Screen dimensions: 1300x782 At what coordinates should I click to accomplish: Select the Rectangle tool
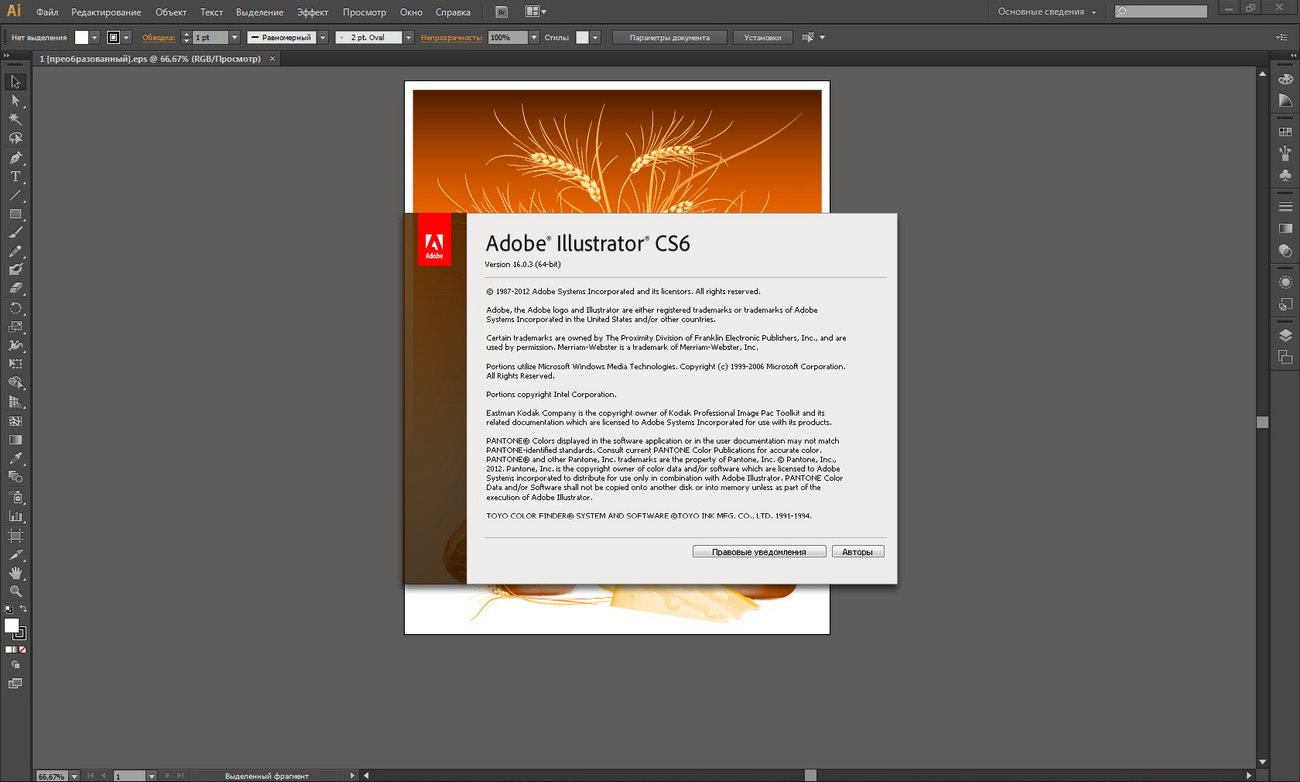(x=15, y=214)
